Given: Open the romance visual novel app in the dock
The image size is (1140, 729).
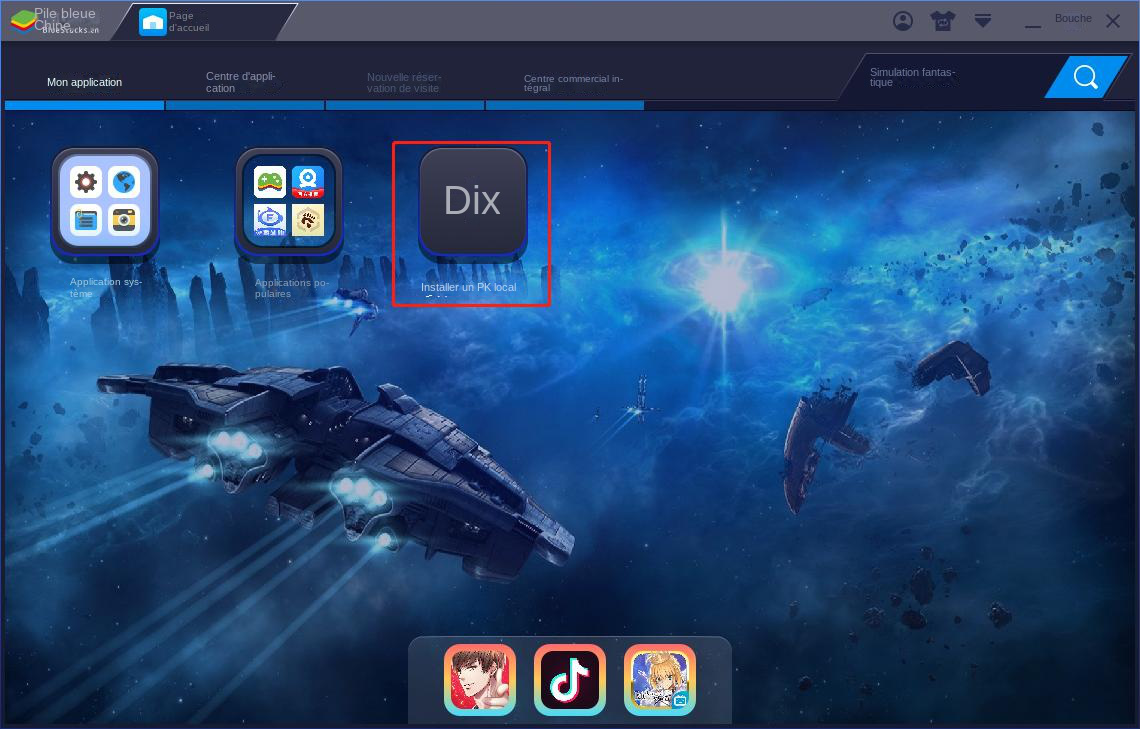Looking at the screenshot, I should click(480, 679).
